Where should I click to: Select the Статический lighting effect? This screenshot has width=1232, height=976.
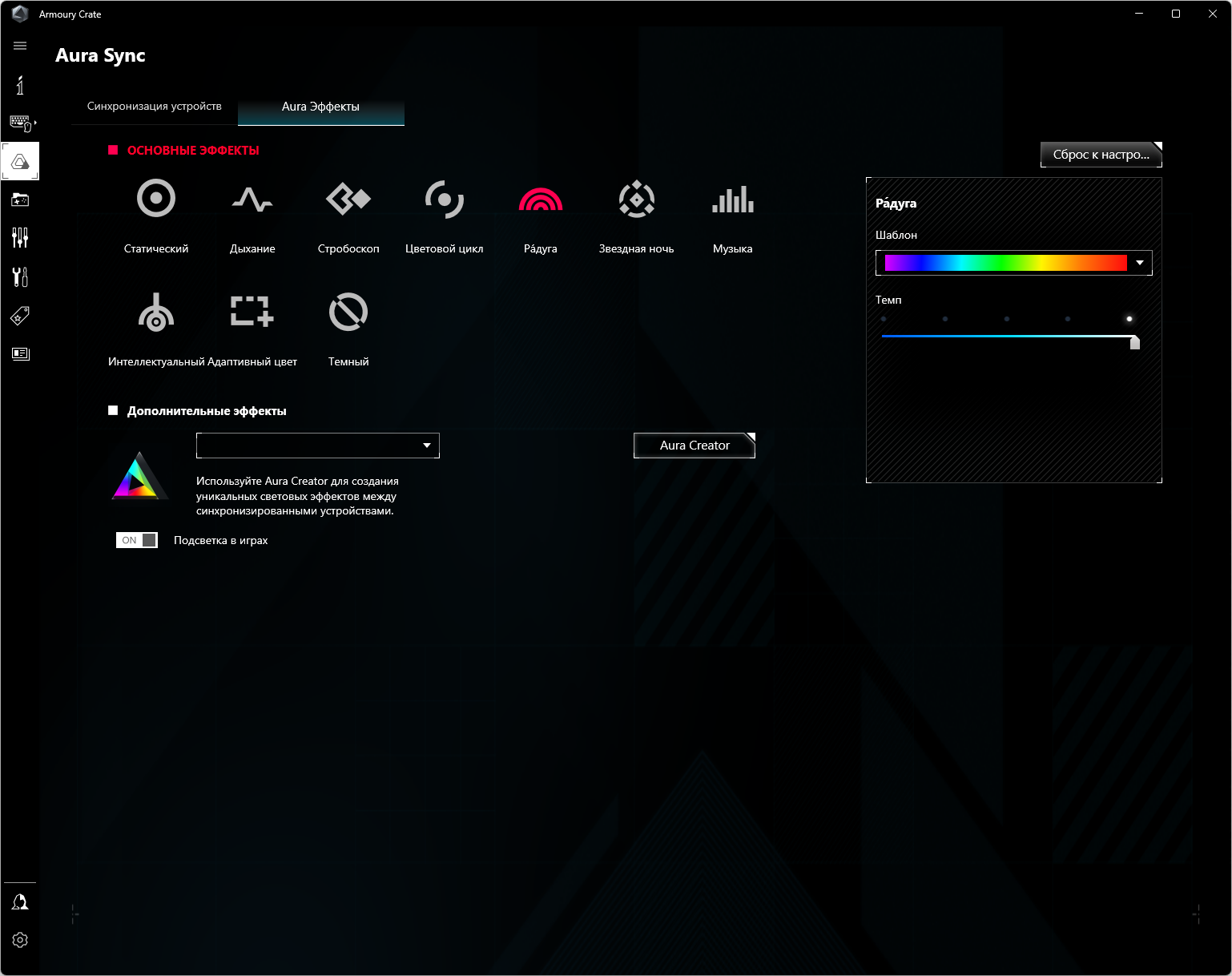point(156,199)
